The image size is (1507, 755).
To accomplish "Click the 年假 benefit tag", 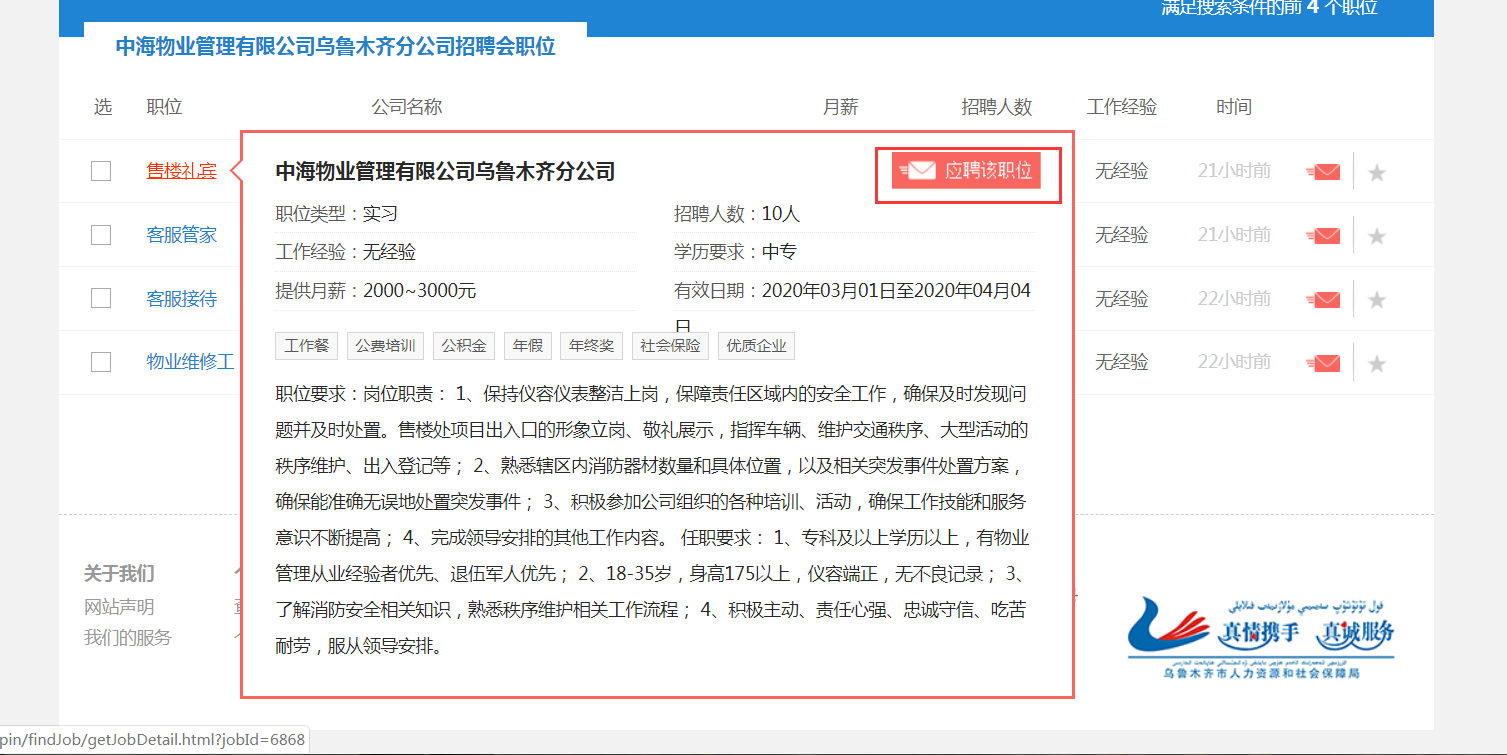I will 528,346.
